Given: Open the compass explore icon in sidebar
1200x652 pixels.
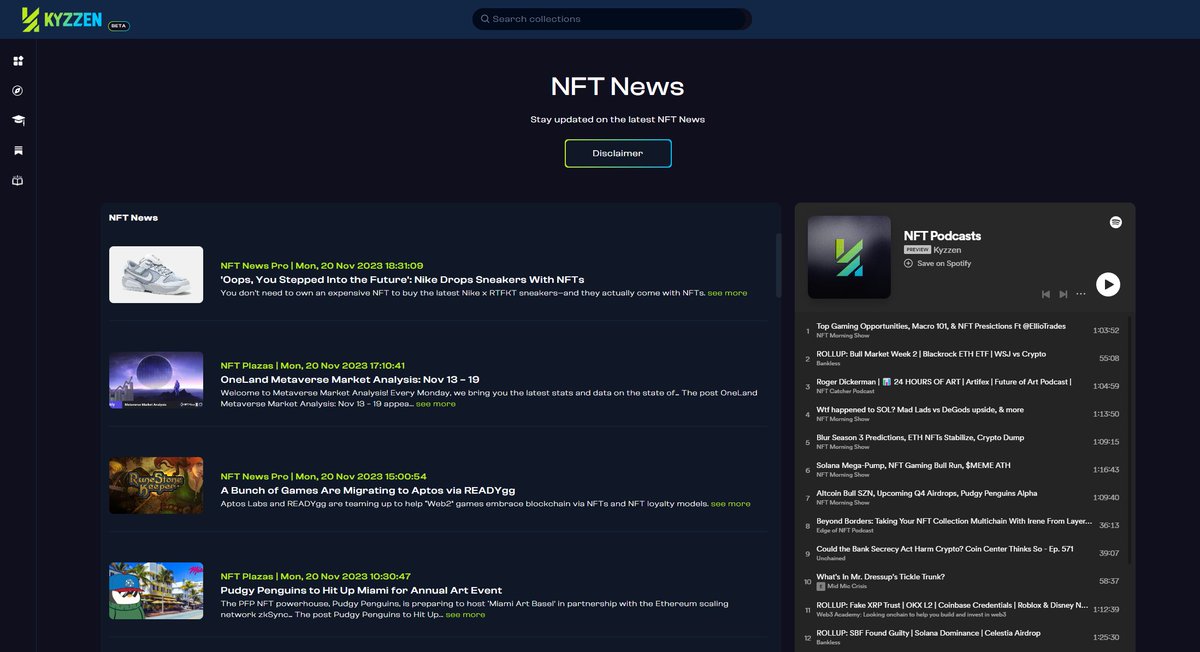Looking at the screenshot, I should pyautogui.click(x=18, y=91).
